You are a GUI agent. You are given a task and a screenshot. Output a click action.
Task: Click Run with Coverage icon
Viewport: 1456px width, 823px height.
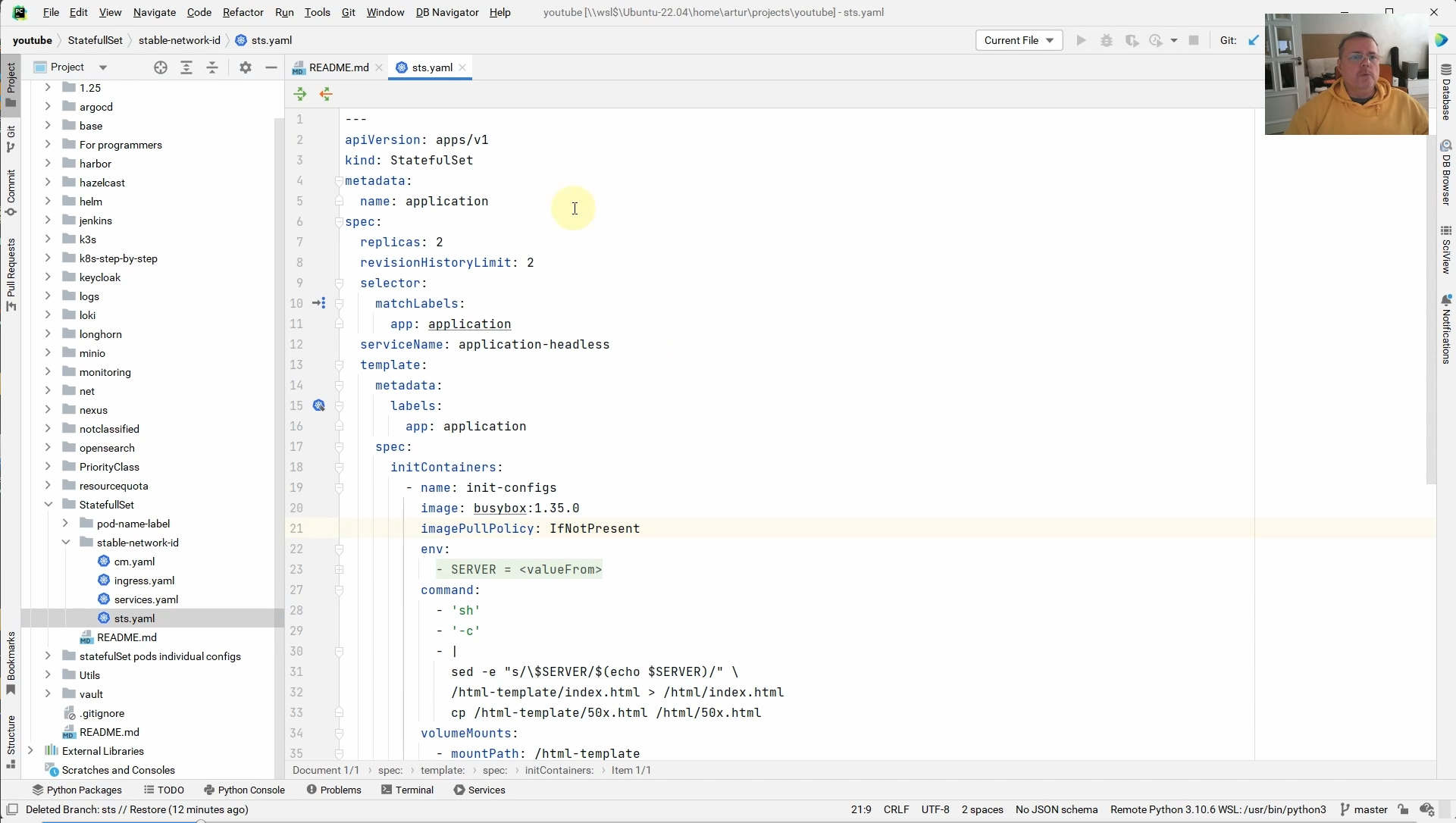coord(1132,40)
